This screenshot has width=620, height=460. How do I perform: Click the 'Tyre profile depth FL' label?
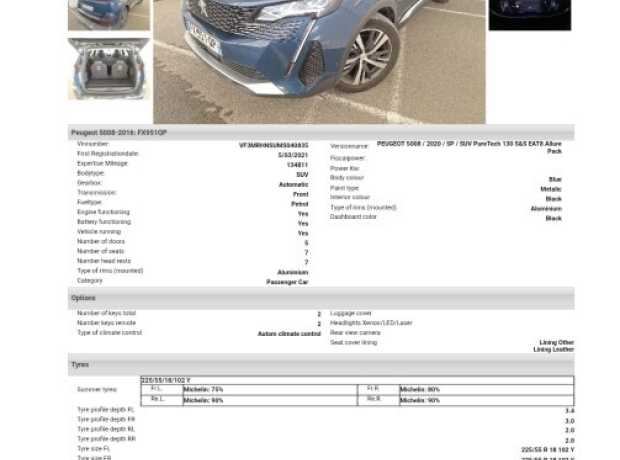coord(106,410)
